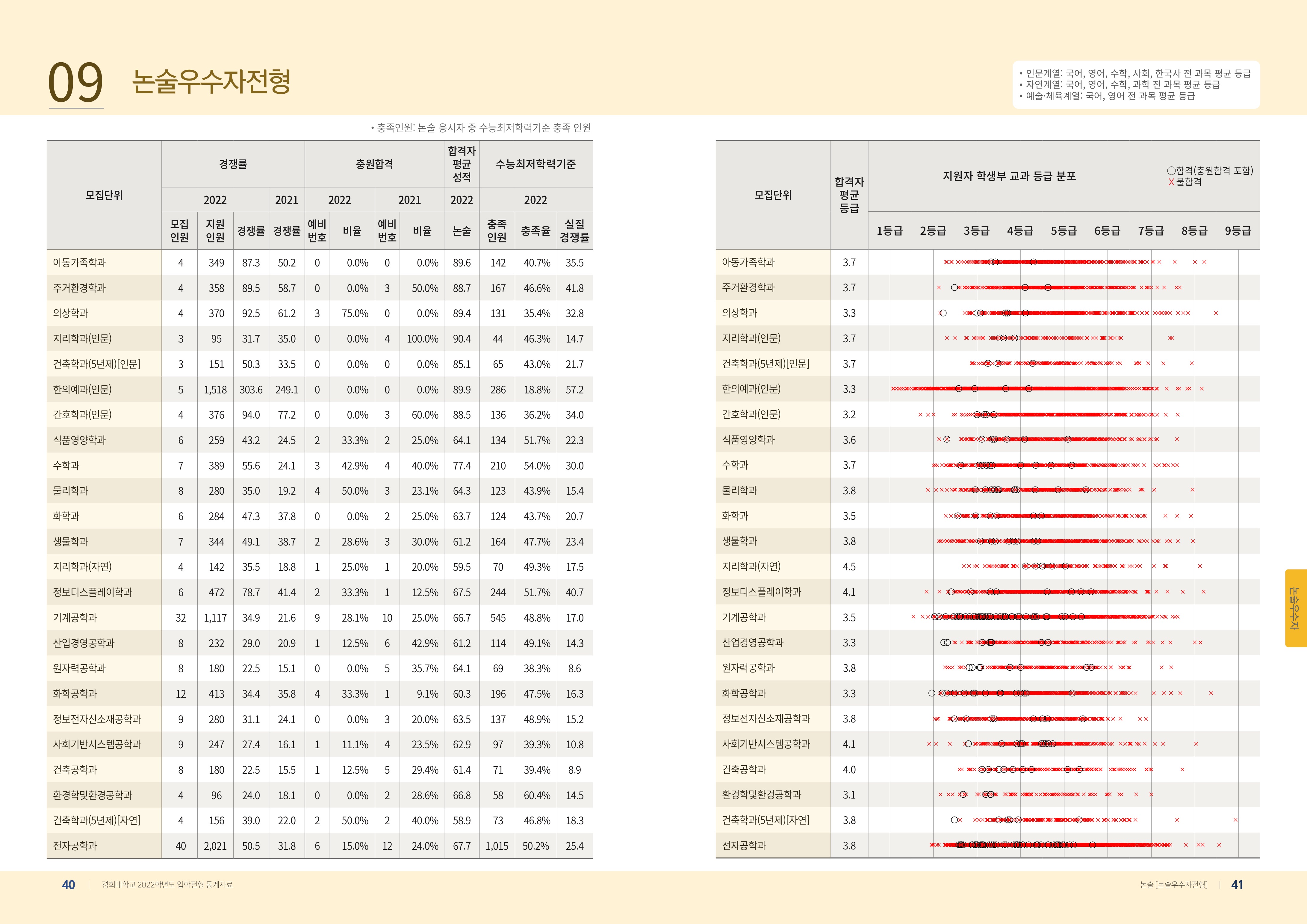
Task: Click the 인문계열 grade note box
Action: click(x=1137, y=85)
